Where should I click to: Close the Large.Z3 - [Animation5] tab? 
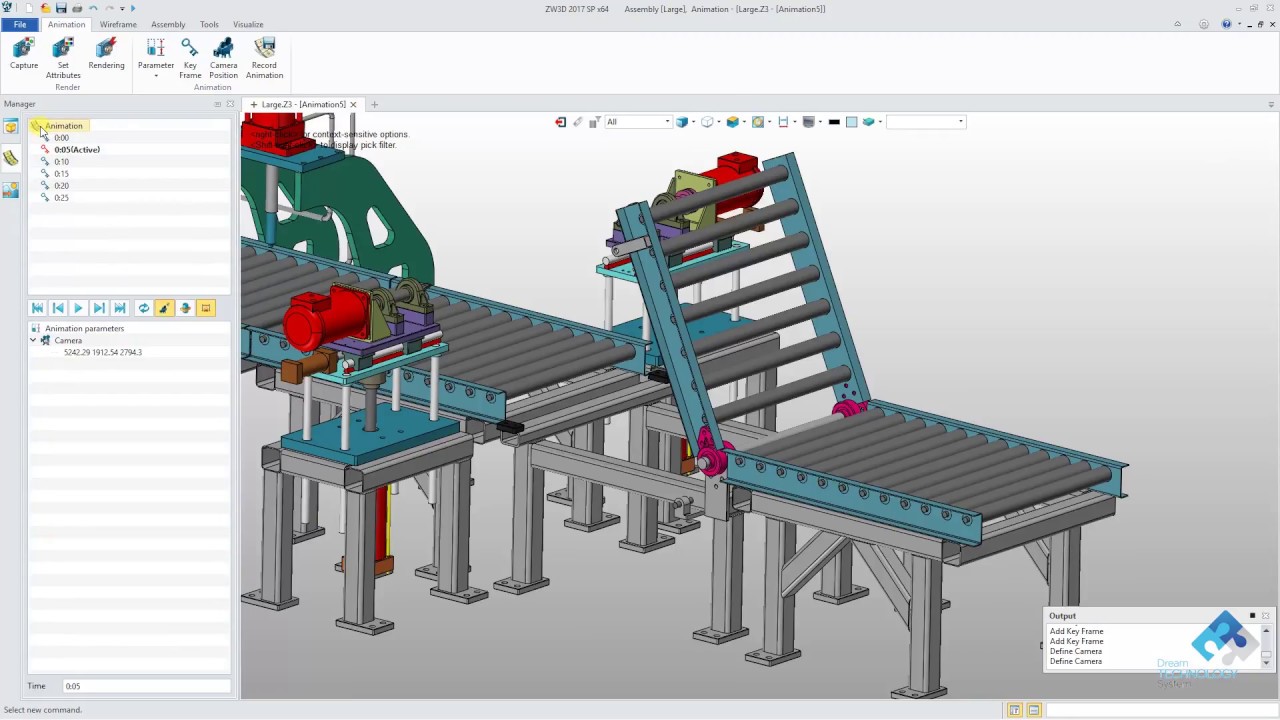pyautogui.click(x=353, y=104)
